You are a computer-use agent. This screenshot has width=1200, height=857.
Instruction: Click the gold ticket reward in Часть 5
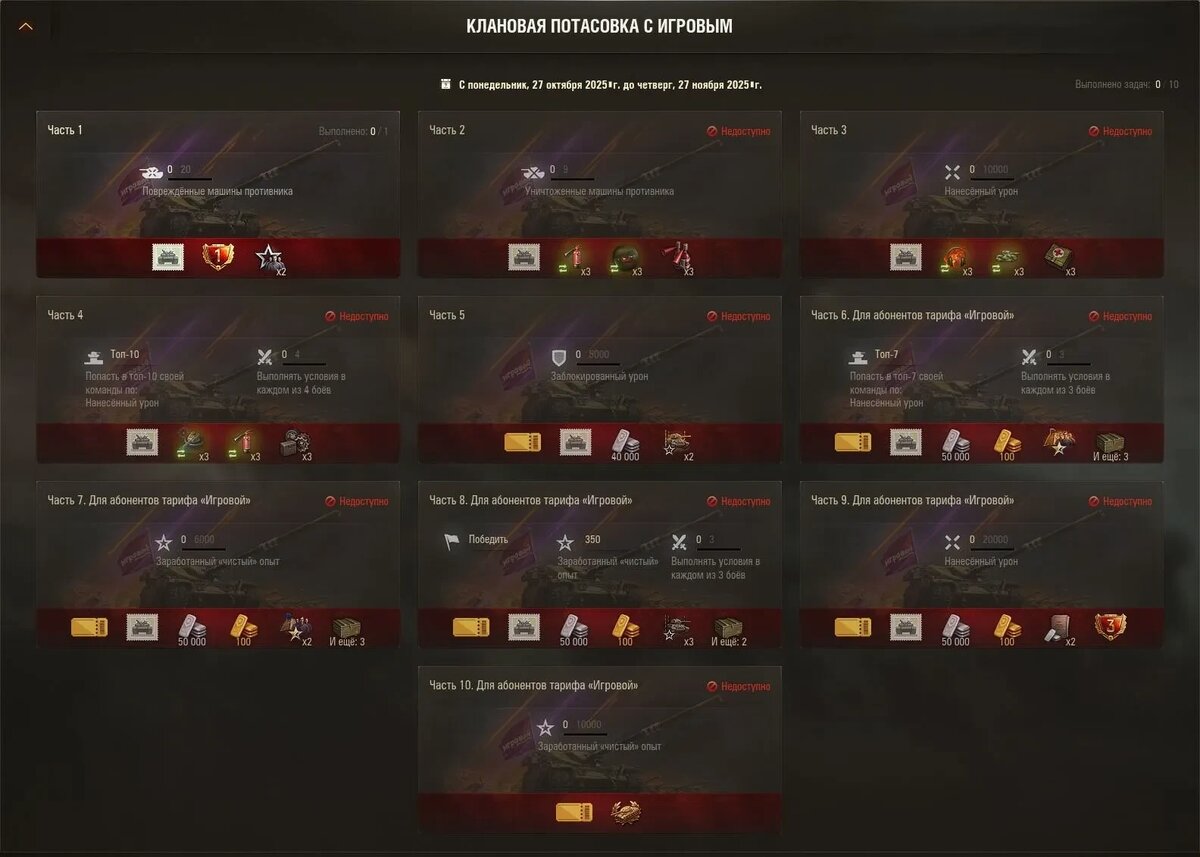pyautogui.click(x=523, y=442)
